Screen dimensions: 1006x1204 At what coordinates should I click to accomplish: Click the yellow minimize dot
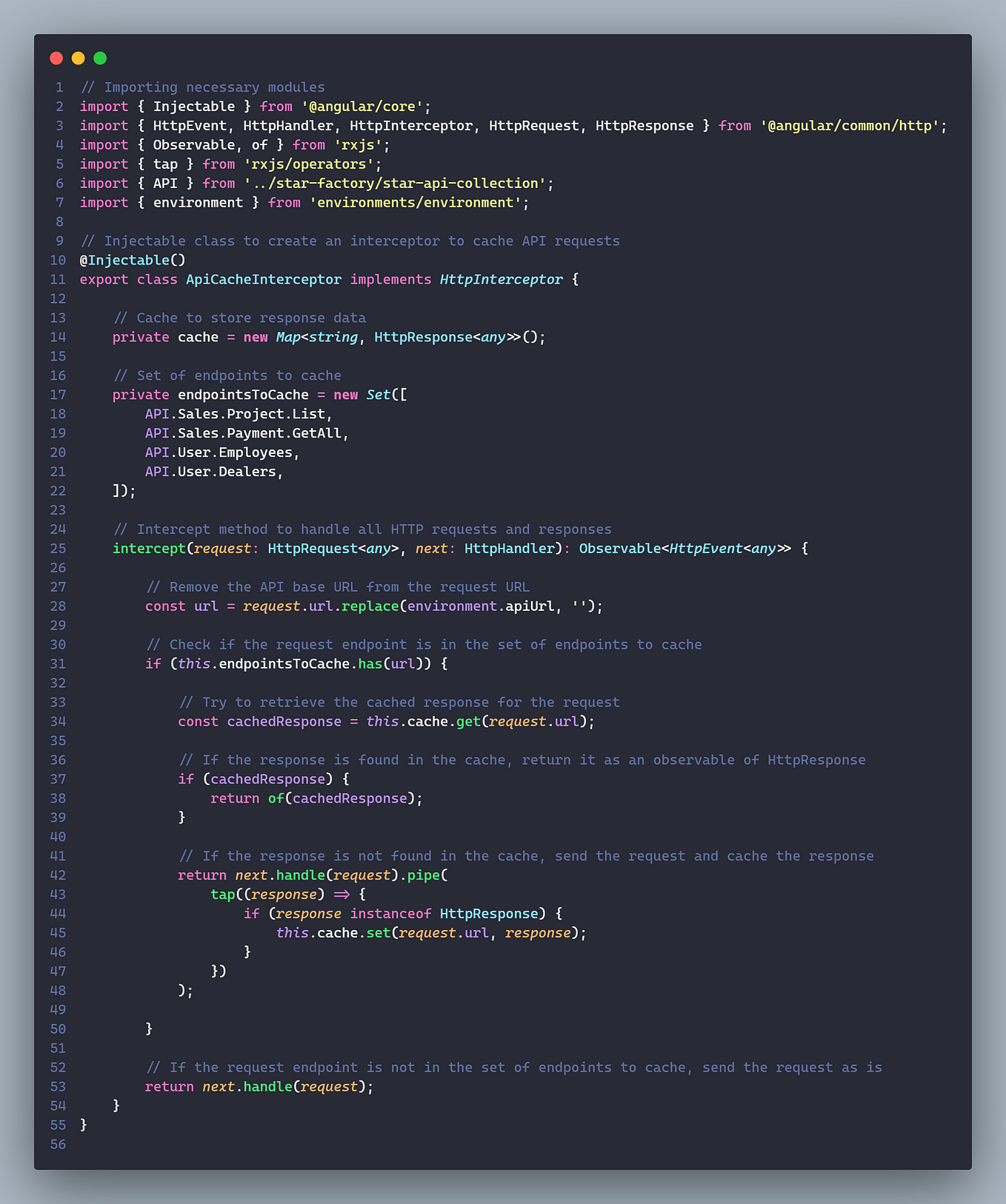[78, 58]
